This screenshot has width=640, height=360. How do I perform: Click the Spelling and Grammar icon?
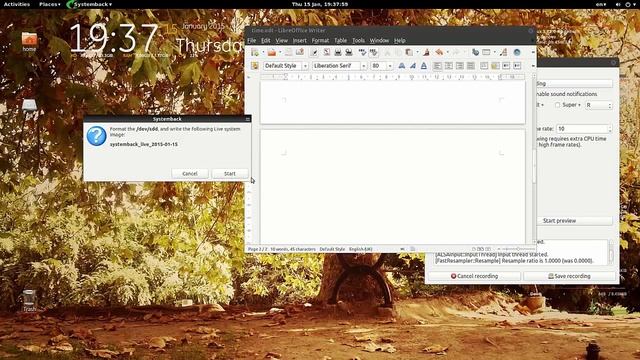362,52
